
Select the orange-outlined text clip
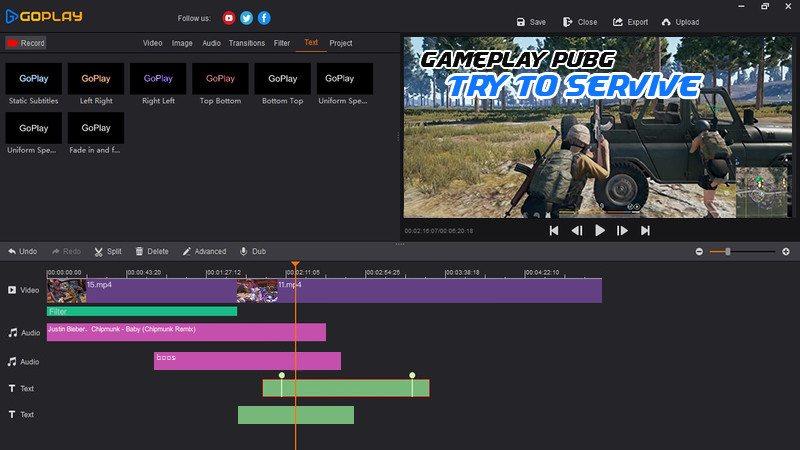pos(346,388)
